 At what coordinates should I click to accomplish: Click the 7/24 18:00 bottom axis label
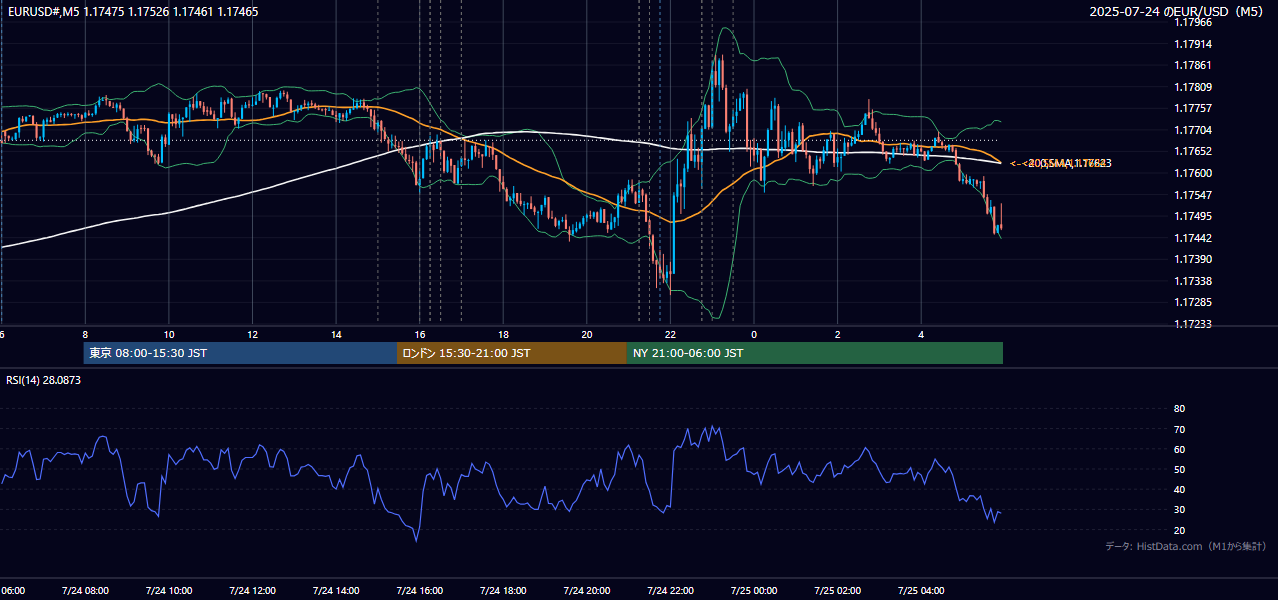coord(503,590)
